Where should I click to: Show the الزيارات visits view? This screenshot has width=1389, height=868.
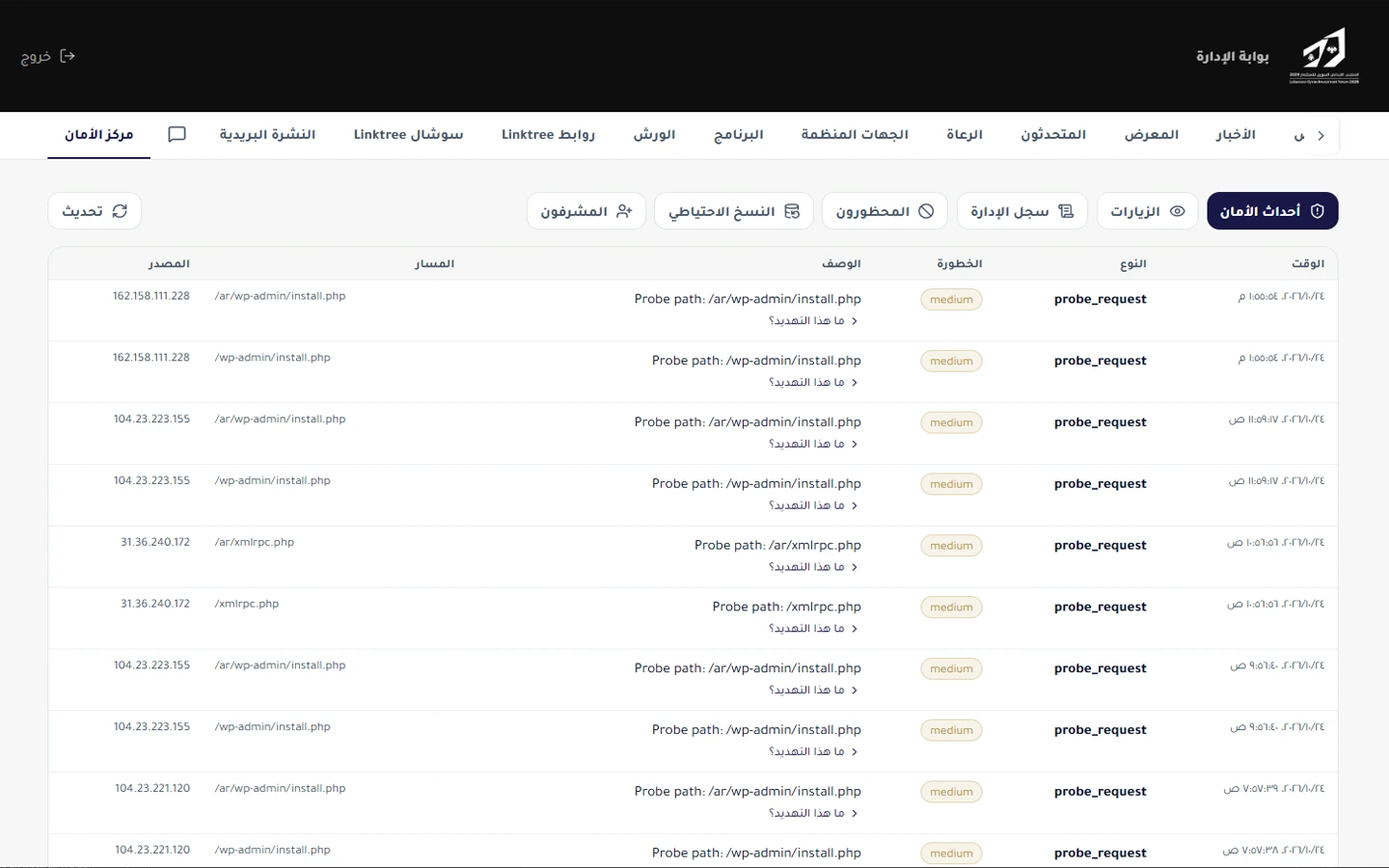tap(1148, 211)
